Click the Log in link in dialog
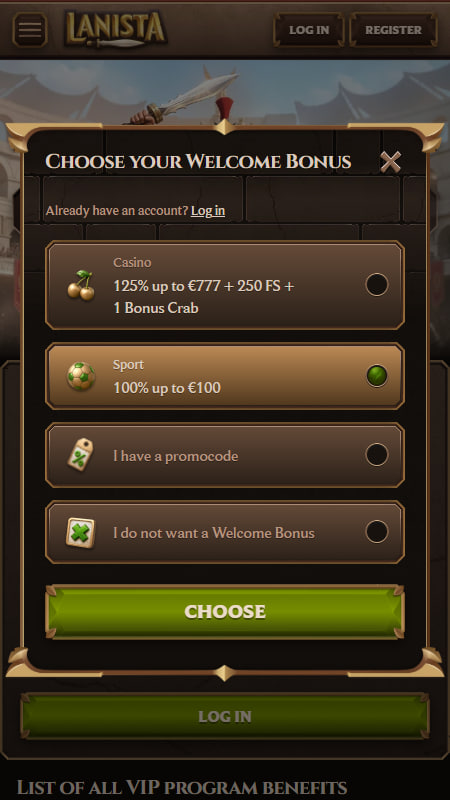The image size is (450, 800). [x=208, y=211]
